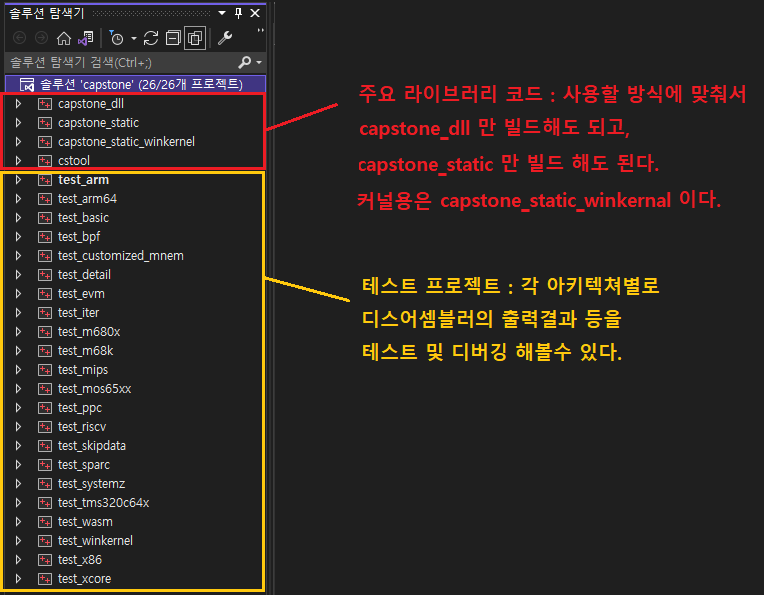Viewport: 764px width, 595px height.
Task: Expand the test_arm64 project
Action: tap(18, 198)
